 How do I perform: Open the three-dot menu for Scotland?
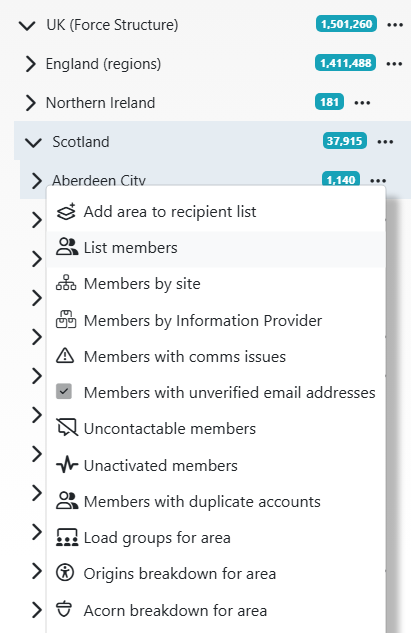point(385,142)
